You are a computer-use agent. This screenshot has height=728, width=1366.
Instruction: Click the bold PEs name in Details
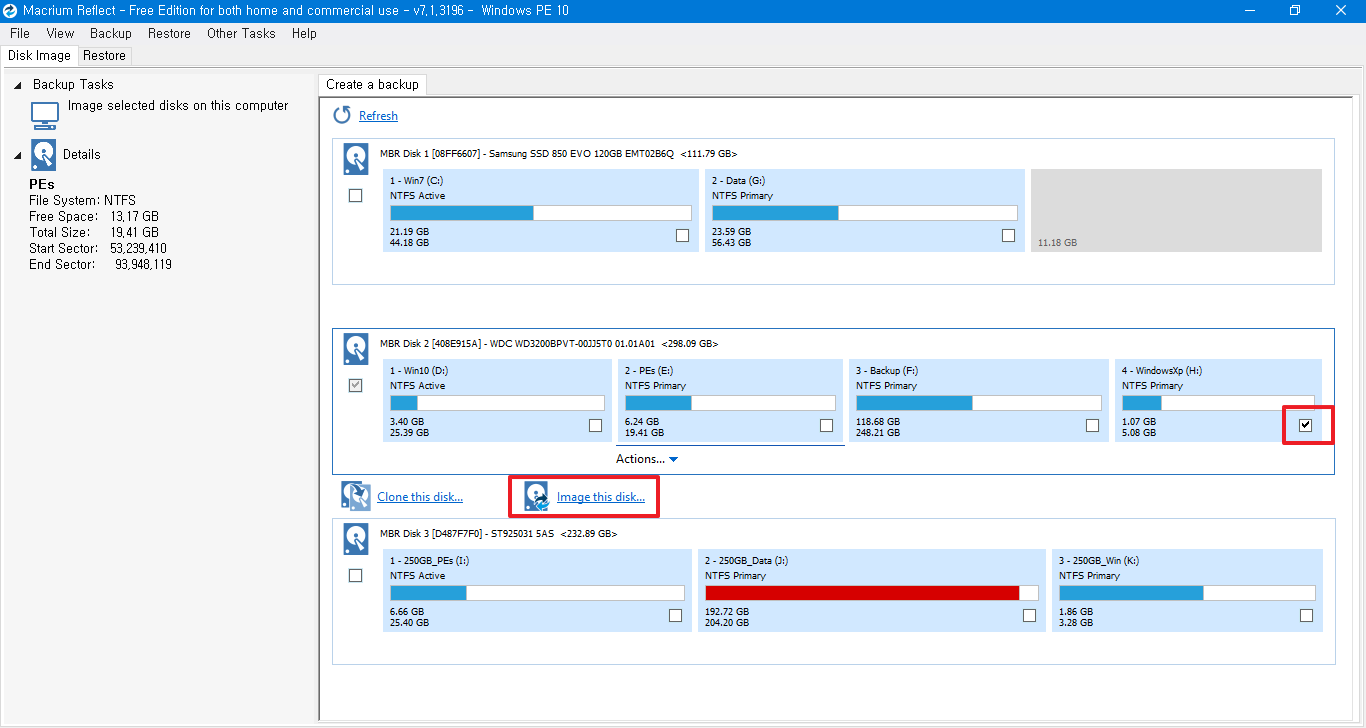tap(42, 185)
